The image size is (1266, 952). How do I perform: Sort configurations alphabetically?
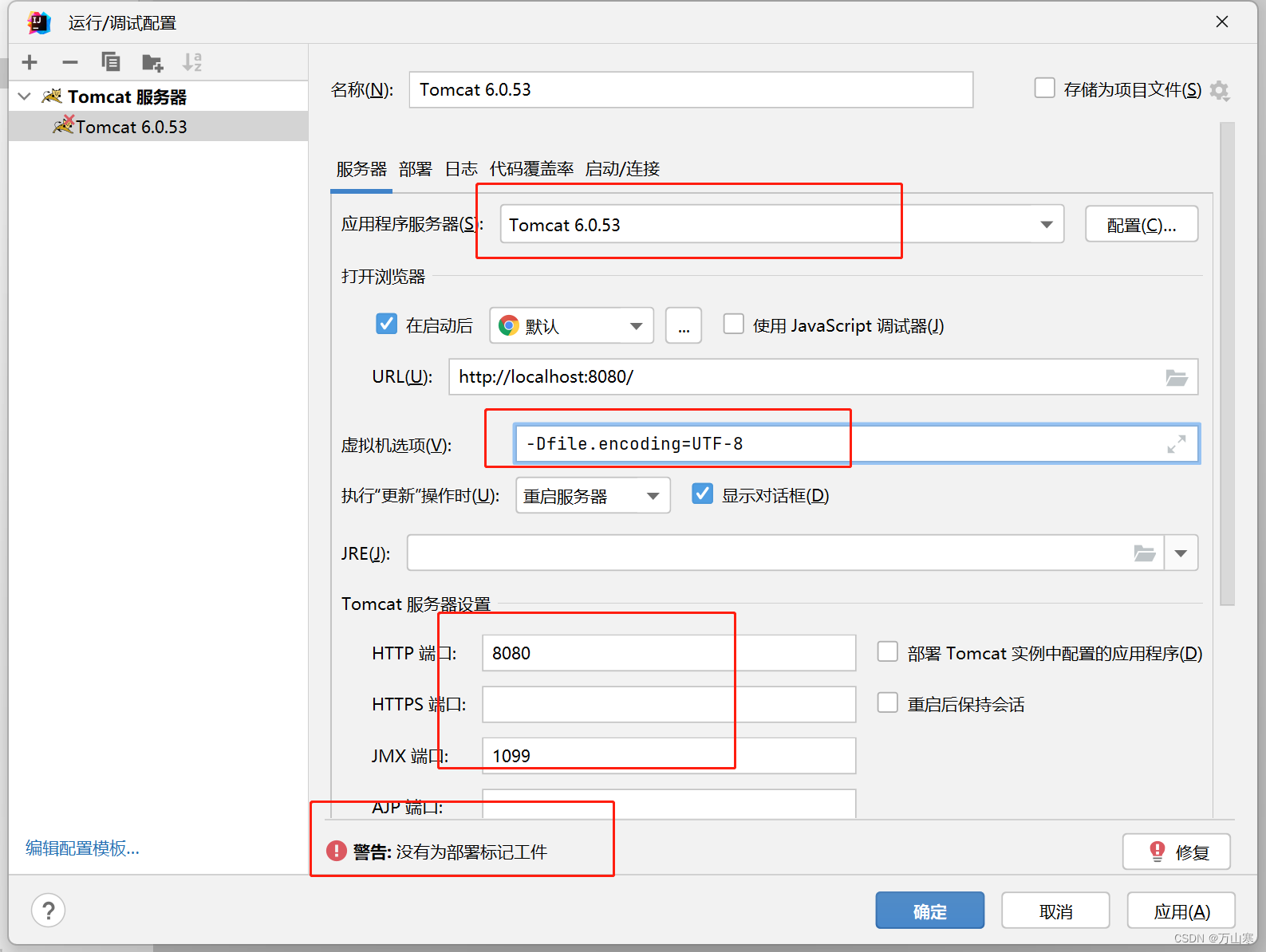(x=192, y=62)
